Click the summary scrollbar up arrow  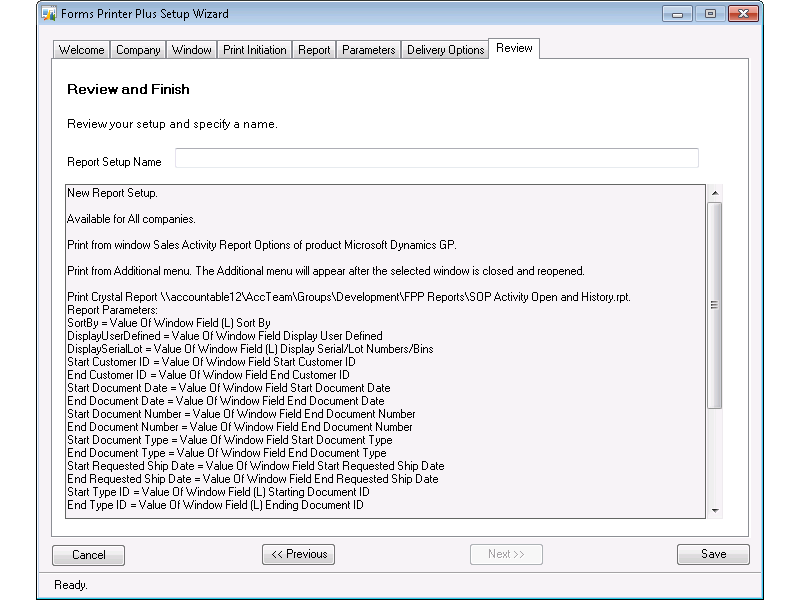tap(714, 193)
